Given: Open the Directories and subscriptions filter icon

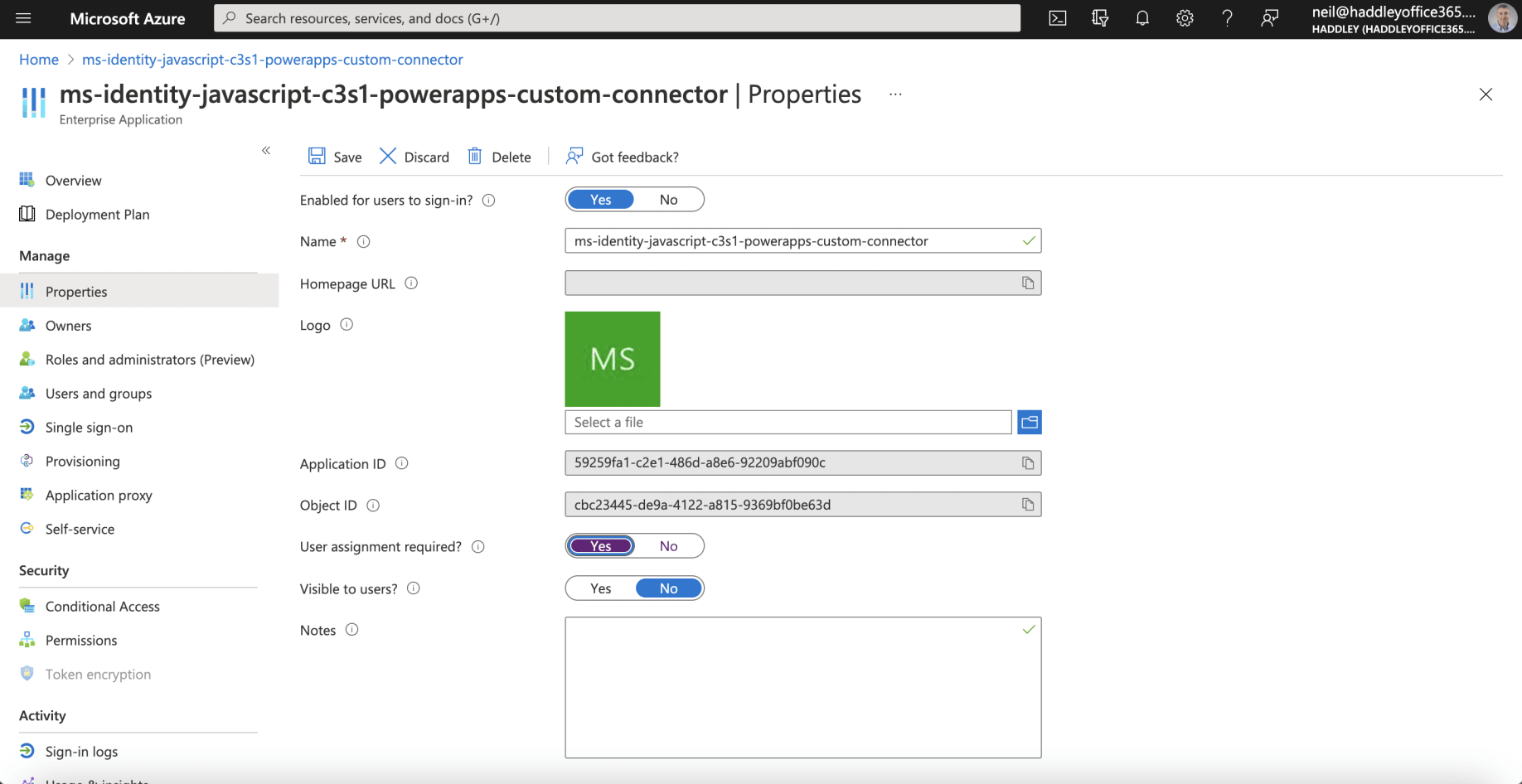Looking at the screenshot, I should 1100,18.
